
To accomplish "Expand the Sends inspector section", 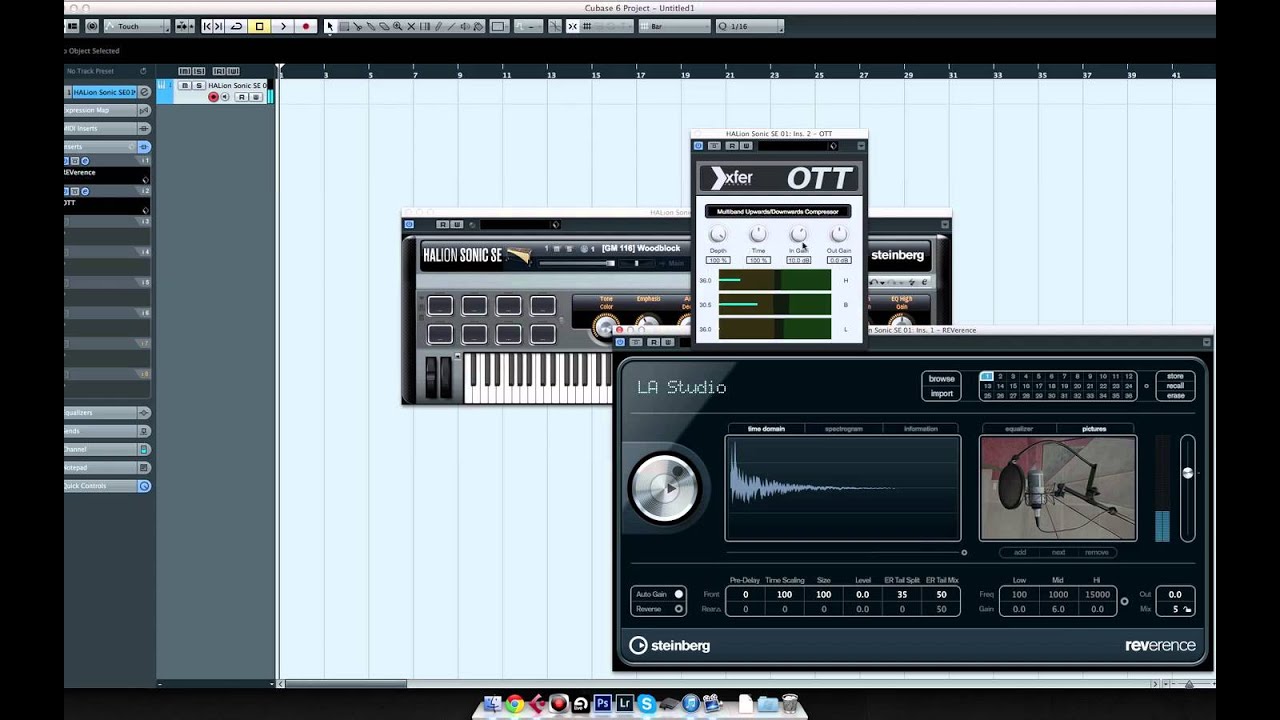I will pos(107,431).
